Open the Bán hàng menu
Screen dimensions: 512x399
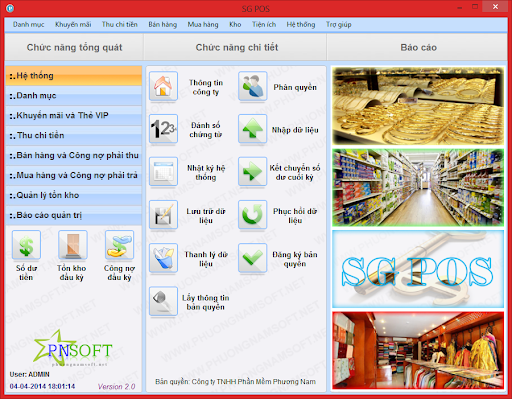pos(163,24)
